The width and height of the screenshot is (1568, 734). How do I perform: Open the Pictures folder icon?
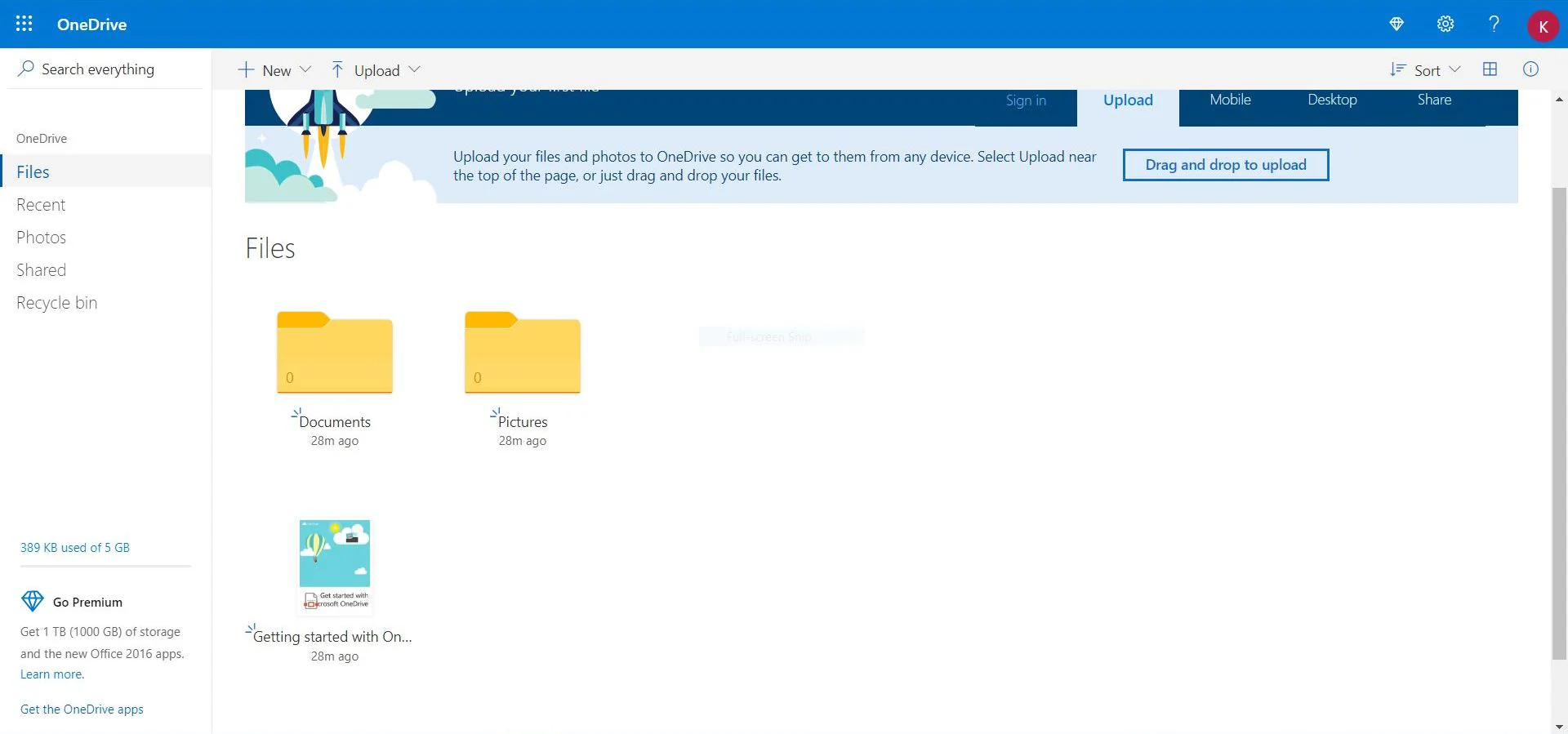(x=523, y=352)
